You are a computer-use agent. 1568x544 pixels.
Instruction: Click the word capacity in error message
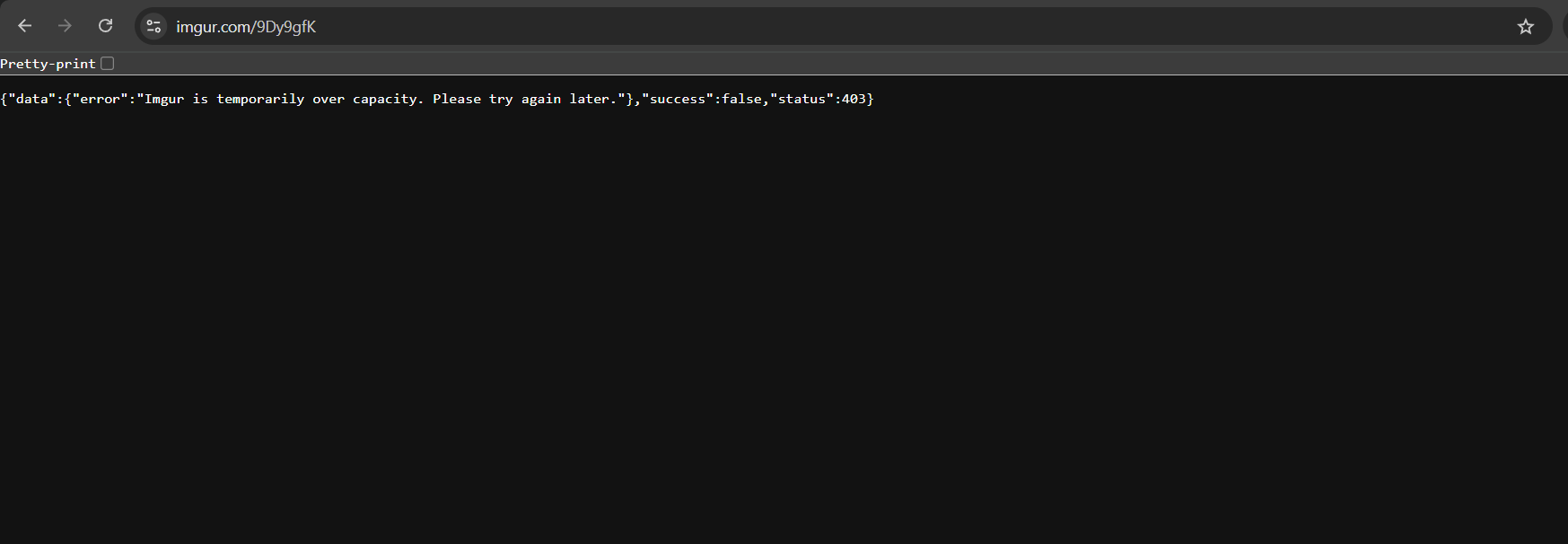pyautogui.click(x=384, y=99)
